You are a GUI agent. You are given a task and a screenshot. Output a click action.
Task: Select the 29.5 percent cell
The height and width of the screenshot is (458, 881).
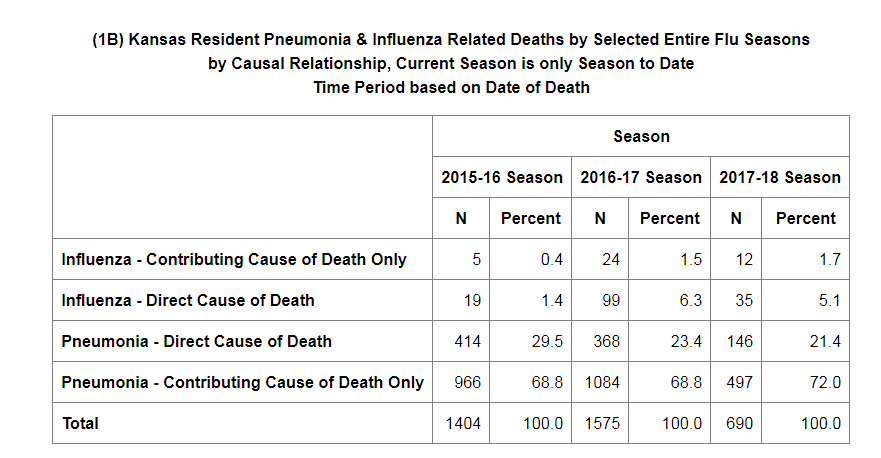point(530,341)
